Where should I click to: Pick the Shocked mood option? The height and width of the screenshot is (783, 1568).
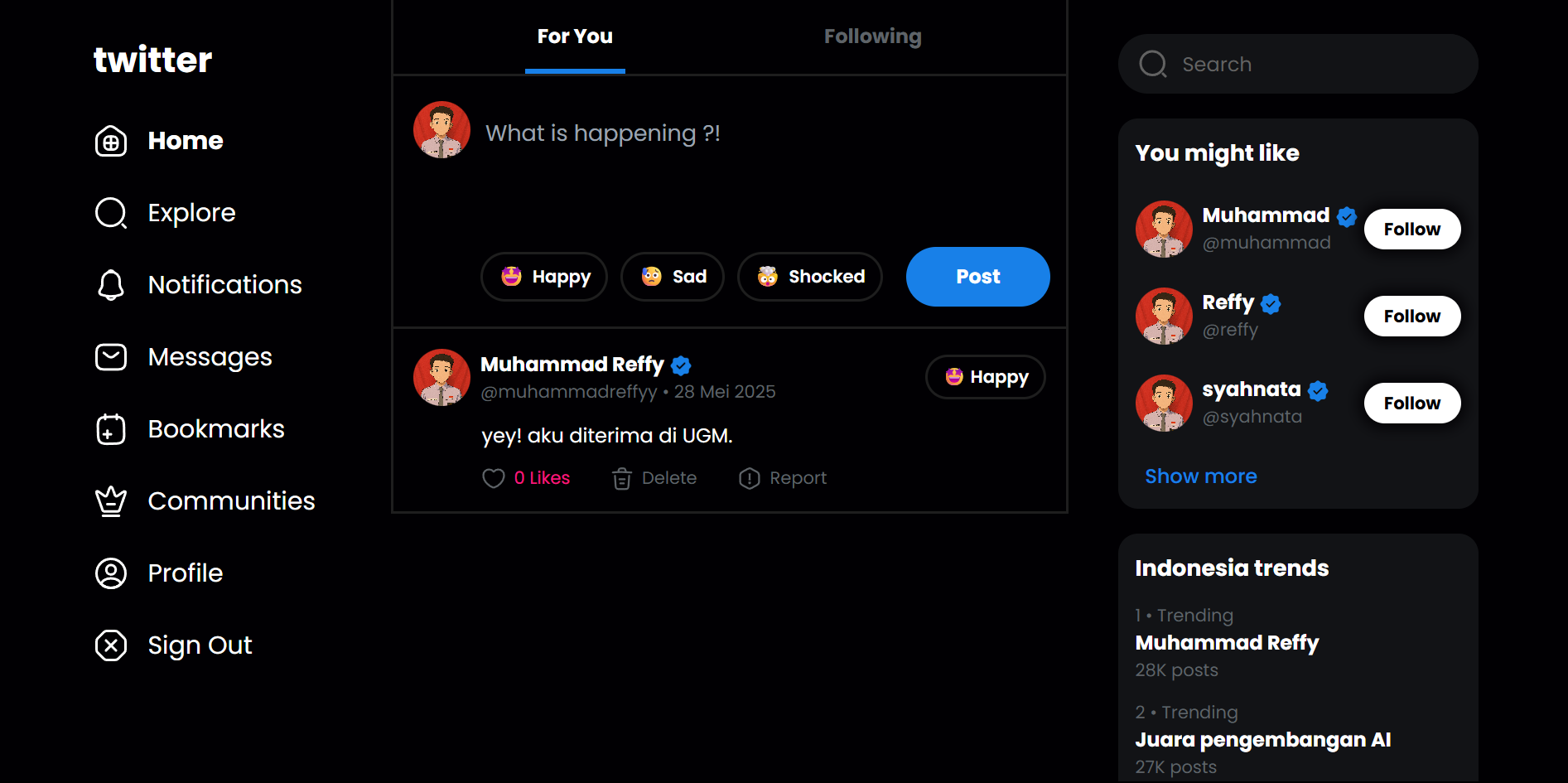(x=809, y=277)
